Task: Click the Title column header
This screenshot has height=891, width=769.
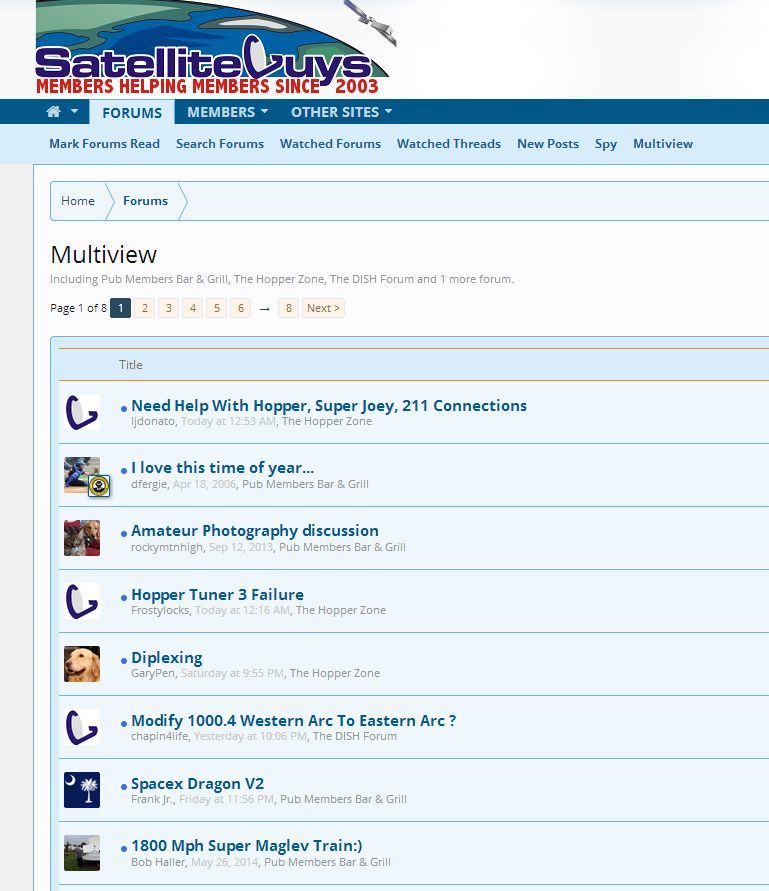Action: click(131, 365)
